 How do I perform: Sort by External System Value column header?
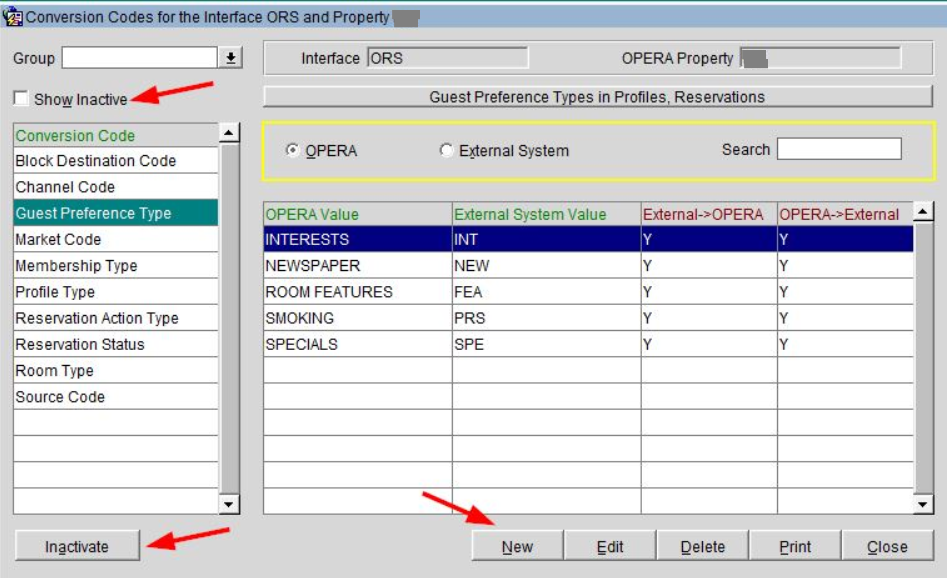[530, 214]
